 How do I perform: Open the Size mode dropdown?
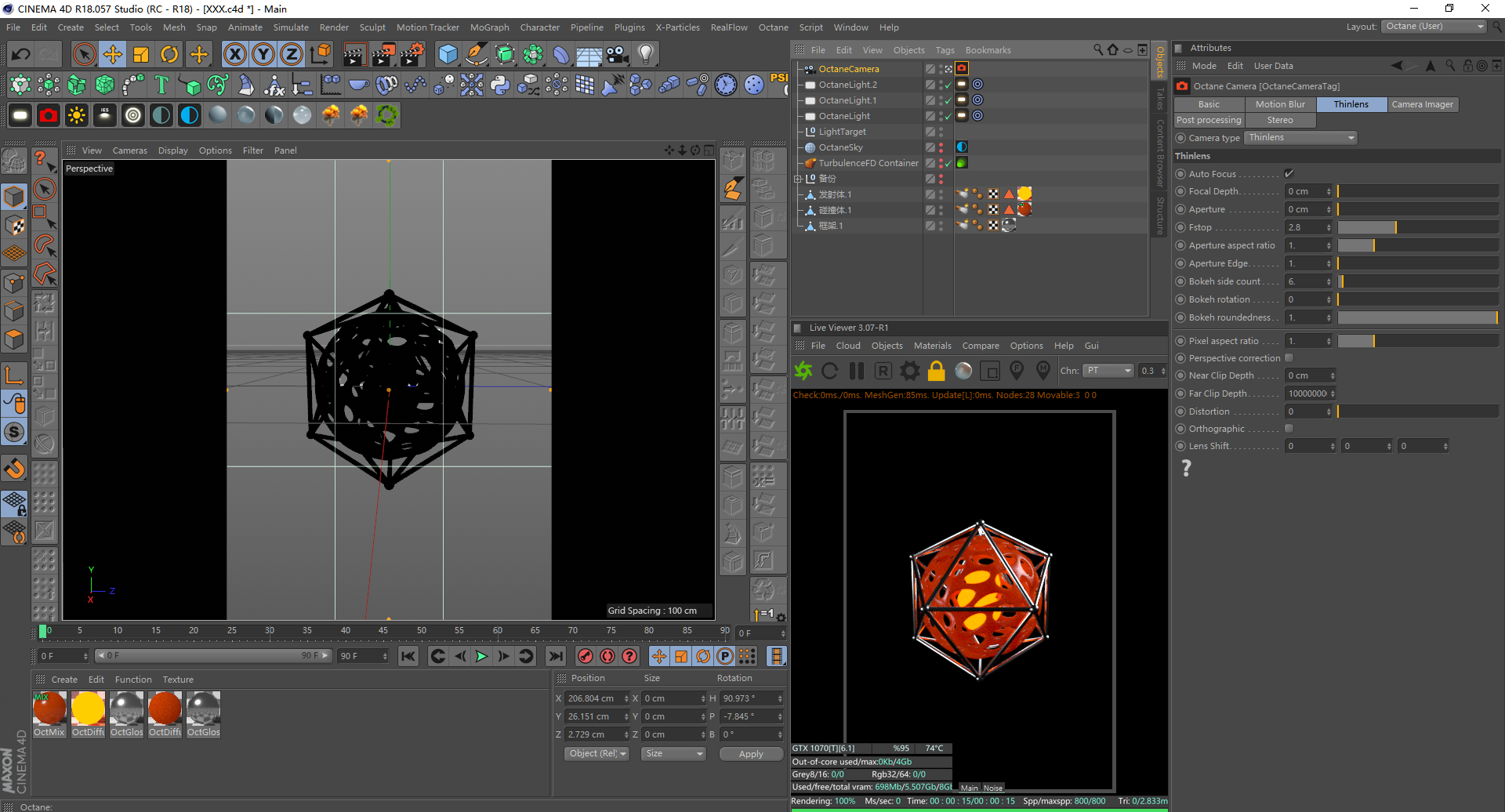(673, 754)
